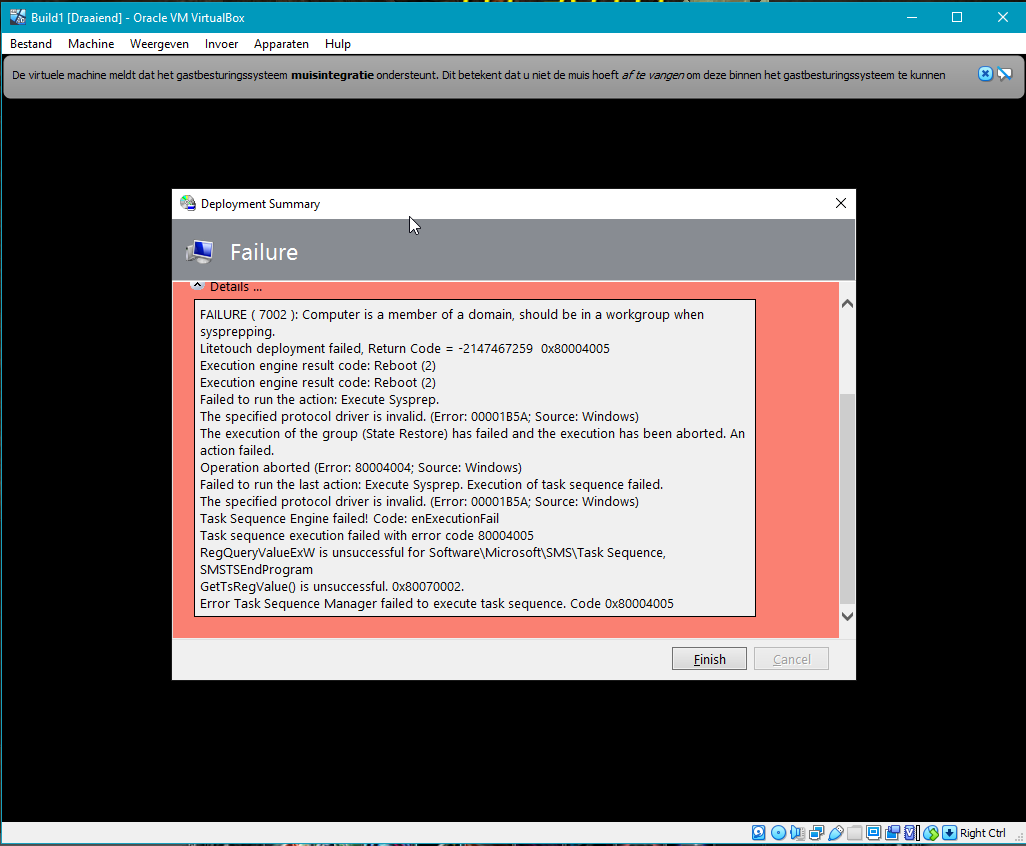This screenshot has height=846, width=1026.
Task: Open hard disk activity indicator in status bar
Action: point(758,832)
